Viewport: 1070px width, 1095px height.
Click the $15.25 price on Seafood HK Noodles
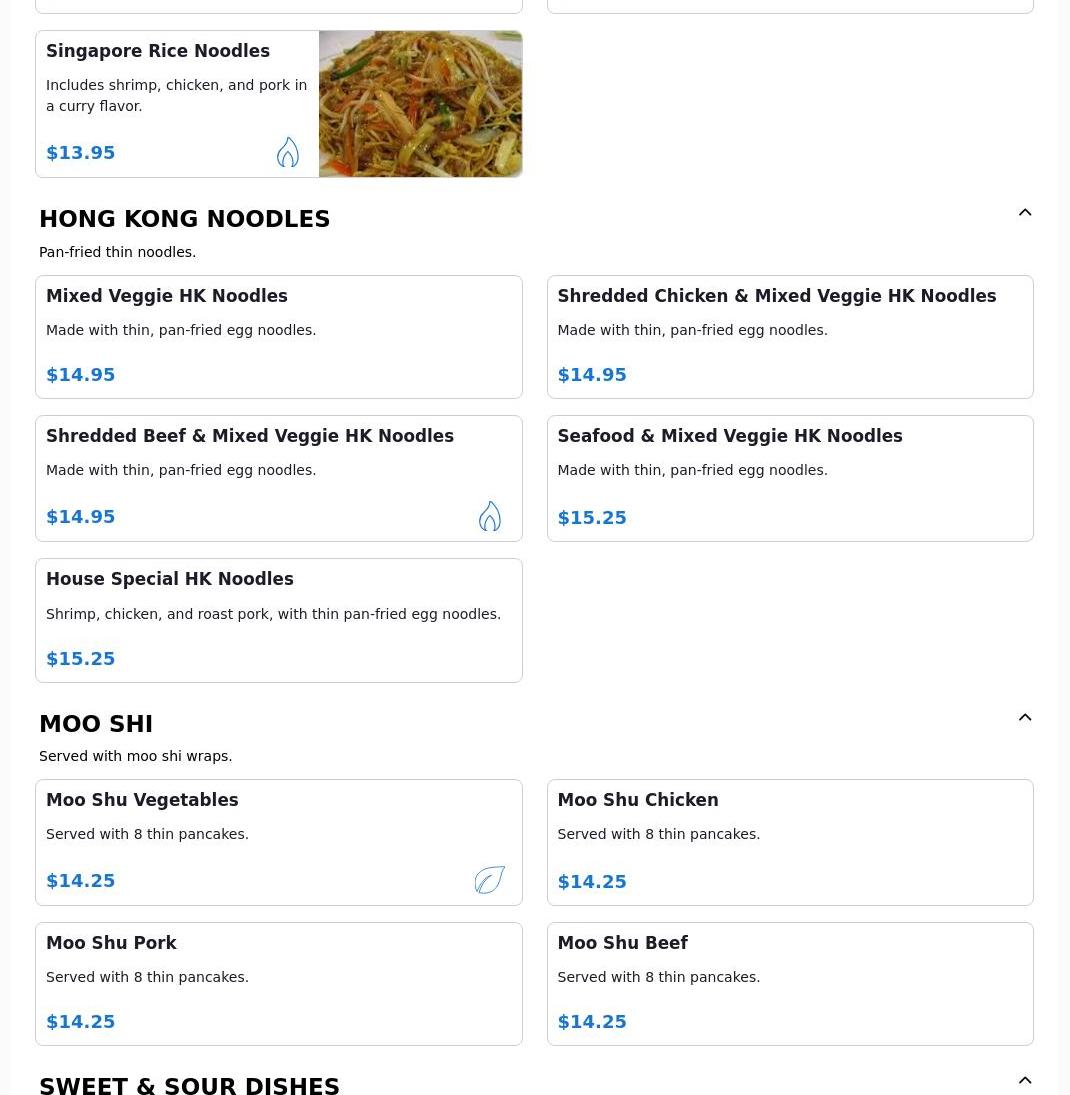592,518
